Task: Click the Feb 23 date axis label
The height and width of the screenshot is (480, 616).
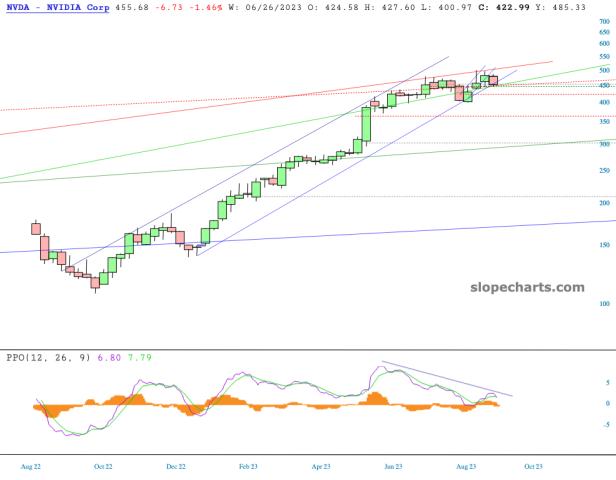Action: tap(248, 467)
